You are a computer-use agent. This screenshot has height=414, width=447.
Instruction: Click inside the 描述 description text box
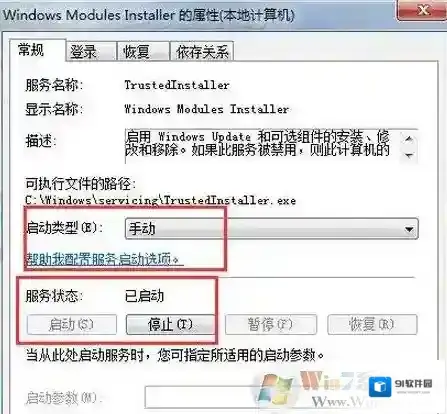tap(263, 146)
